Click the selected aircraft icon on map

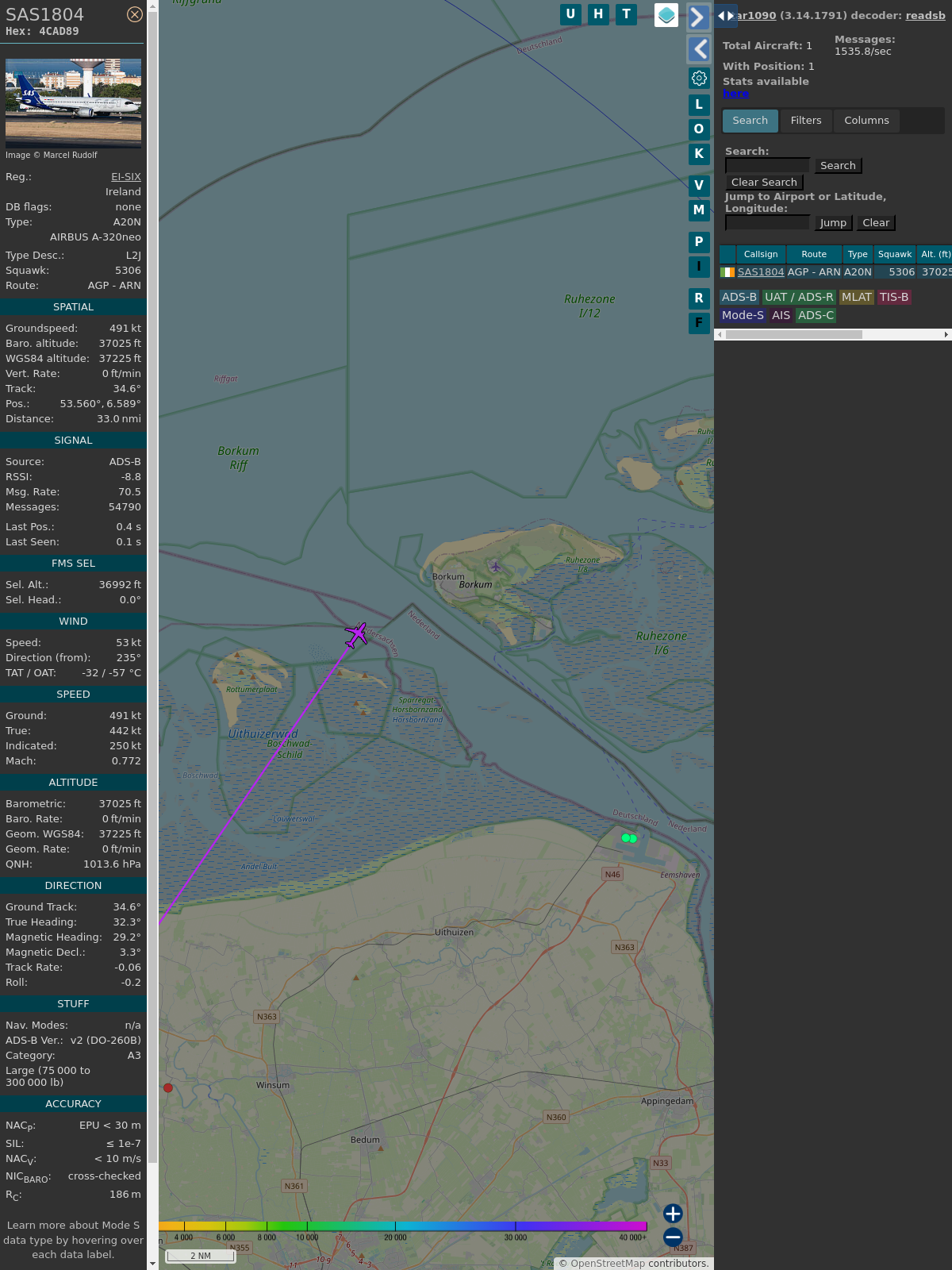click(356, 634)
